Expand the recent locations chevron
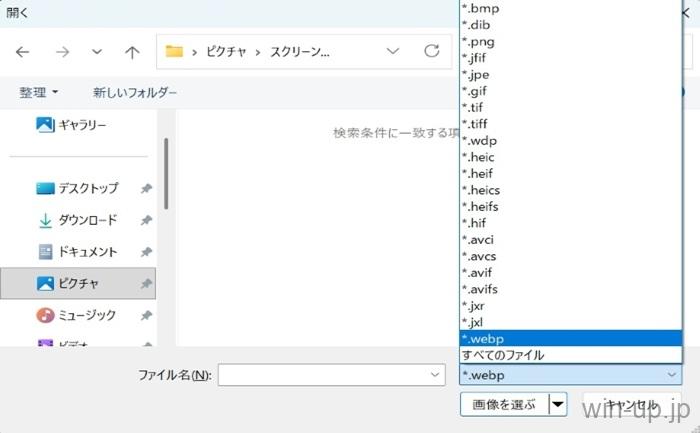The width and height of the screenshot is (700, 433). pos(96,51)
